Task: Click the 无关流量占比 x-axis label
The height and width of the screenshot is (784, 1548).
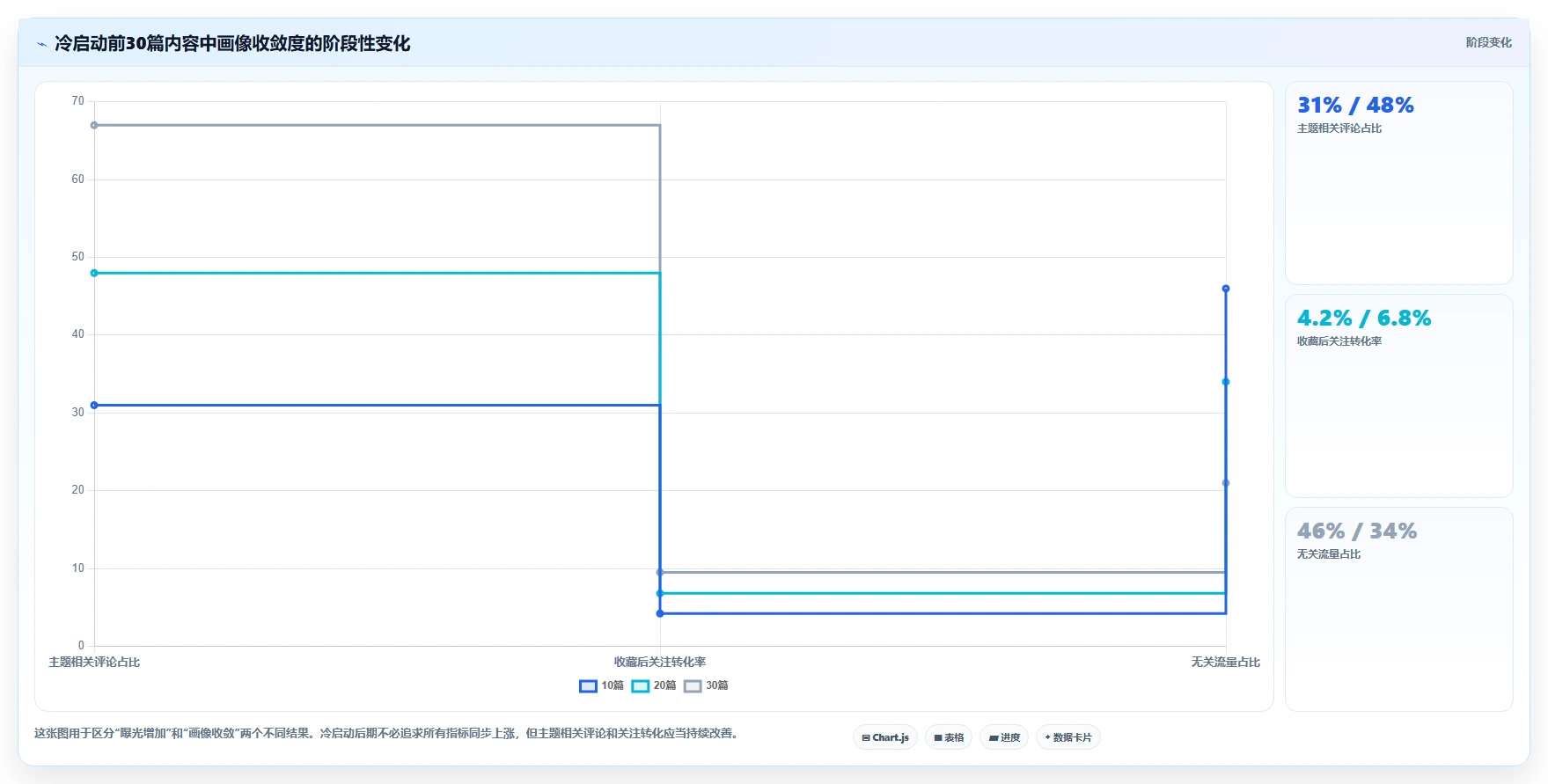Action: (1225, 662)
